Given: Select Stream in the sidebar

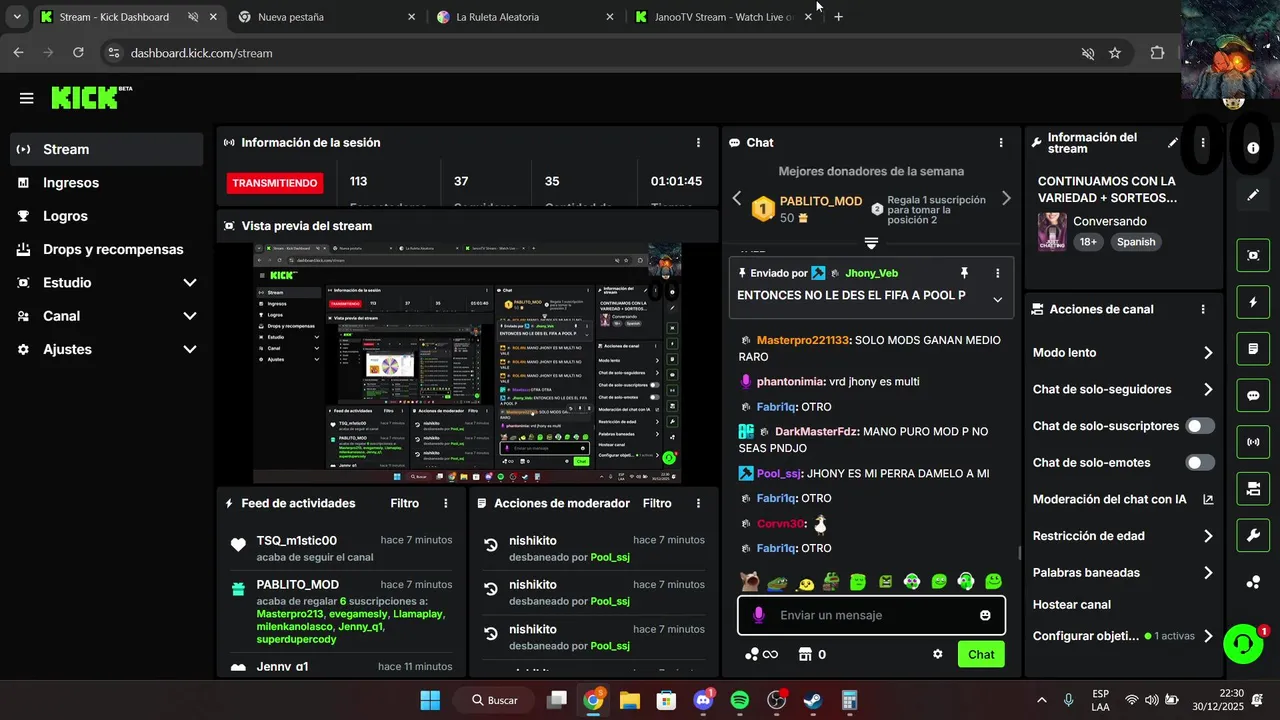Looking at the screenshot, I should 106,149.
